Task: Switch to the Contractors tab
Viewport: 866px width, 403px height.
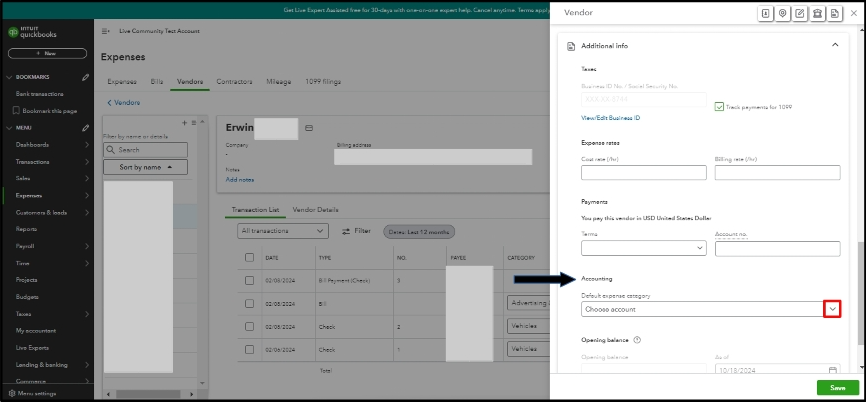Action: click(x=235, y=81)
